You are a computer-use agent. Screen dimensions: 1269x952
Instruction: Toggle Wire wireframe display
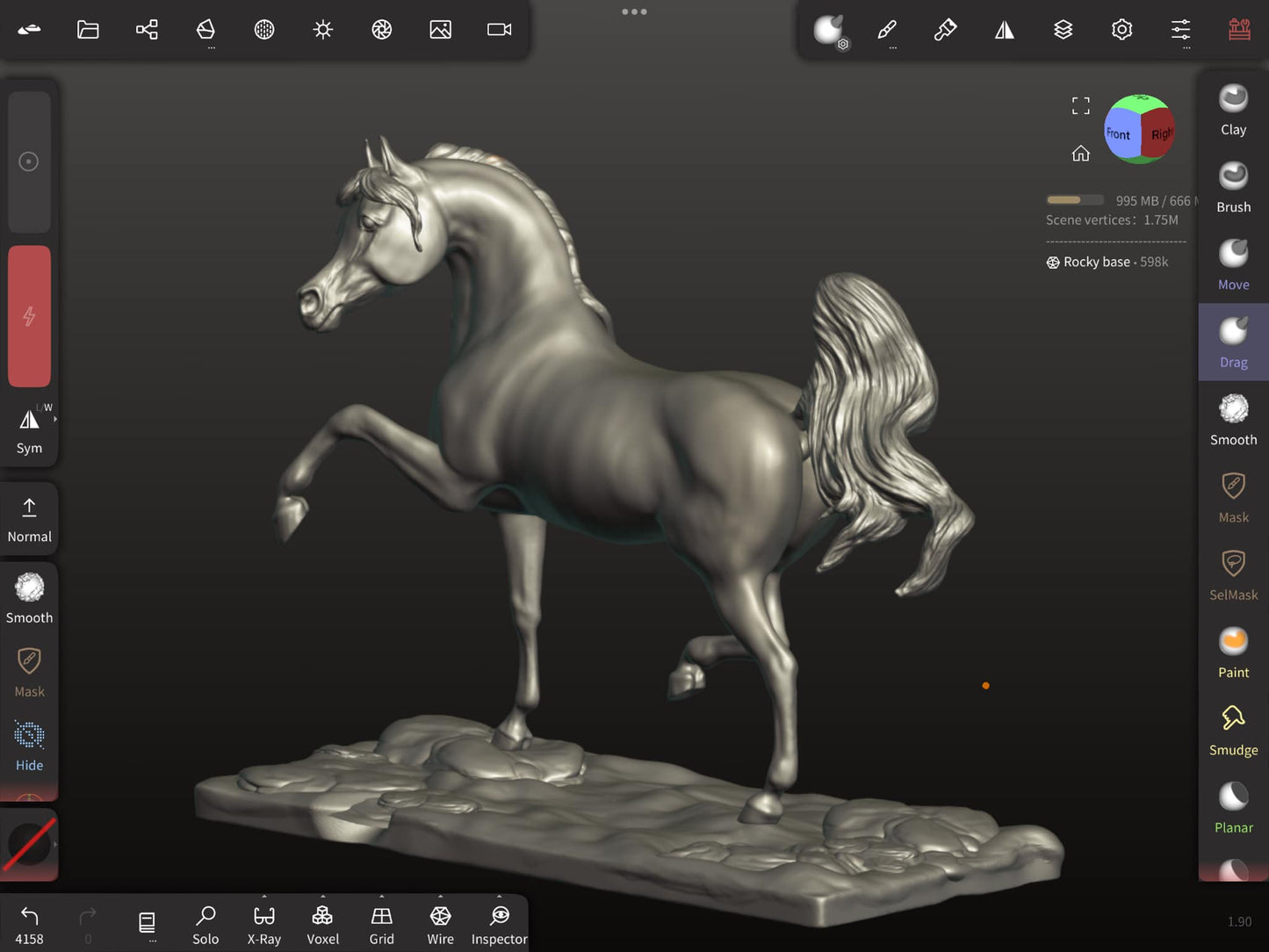point(440,925)
